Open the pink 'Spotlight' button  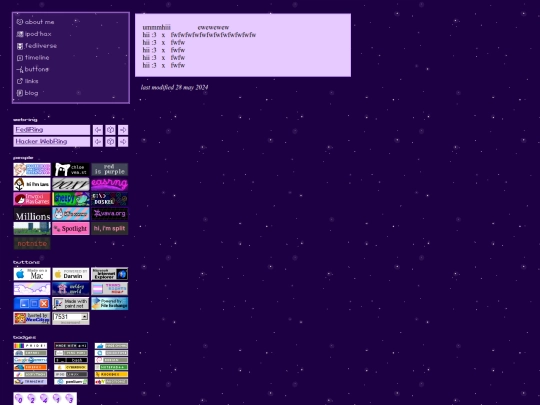[71, 228]
